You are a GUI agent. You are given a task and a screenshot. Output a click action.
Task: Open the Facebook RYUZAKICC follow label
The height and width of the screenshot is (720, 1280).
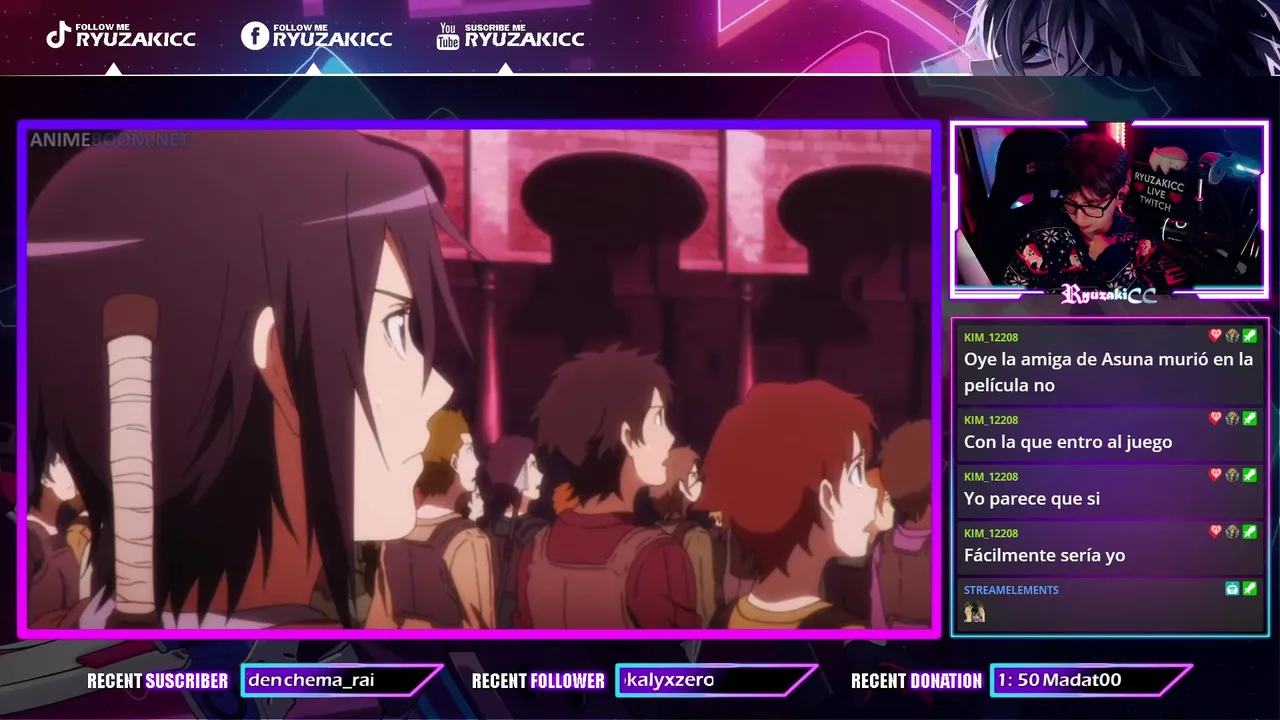pos(333,36)
